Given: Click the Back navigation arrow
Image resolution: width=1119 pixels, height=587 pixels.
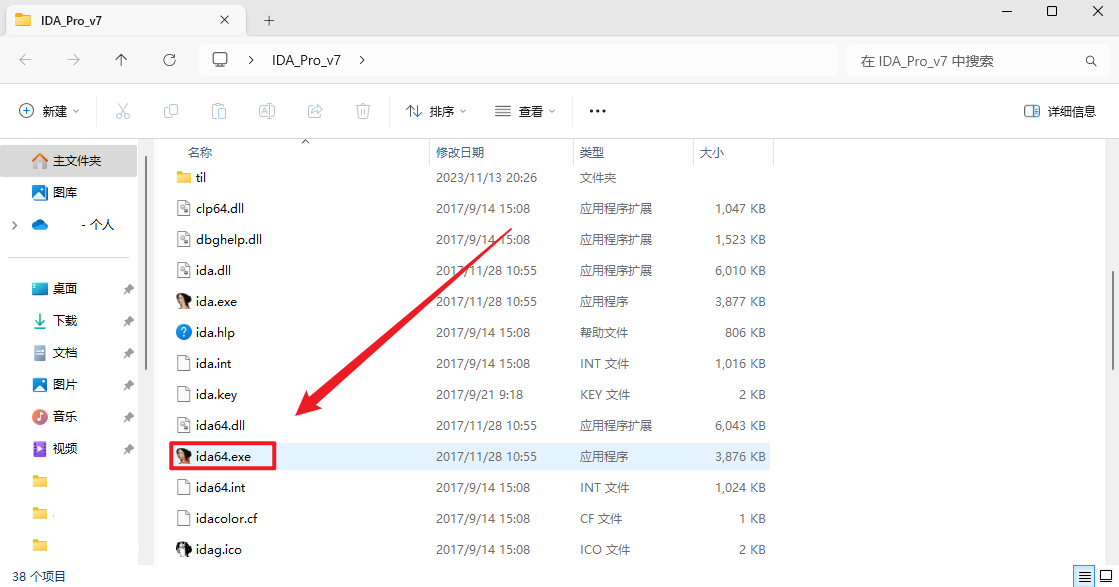Looking at the screenshot, I should [x=26, y=60].
